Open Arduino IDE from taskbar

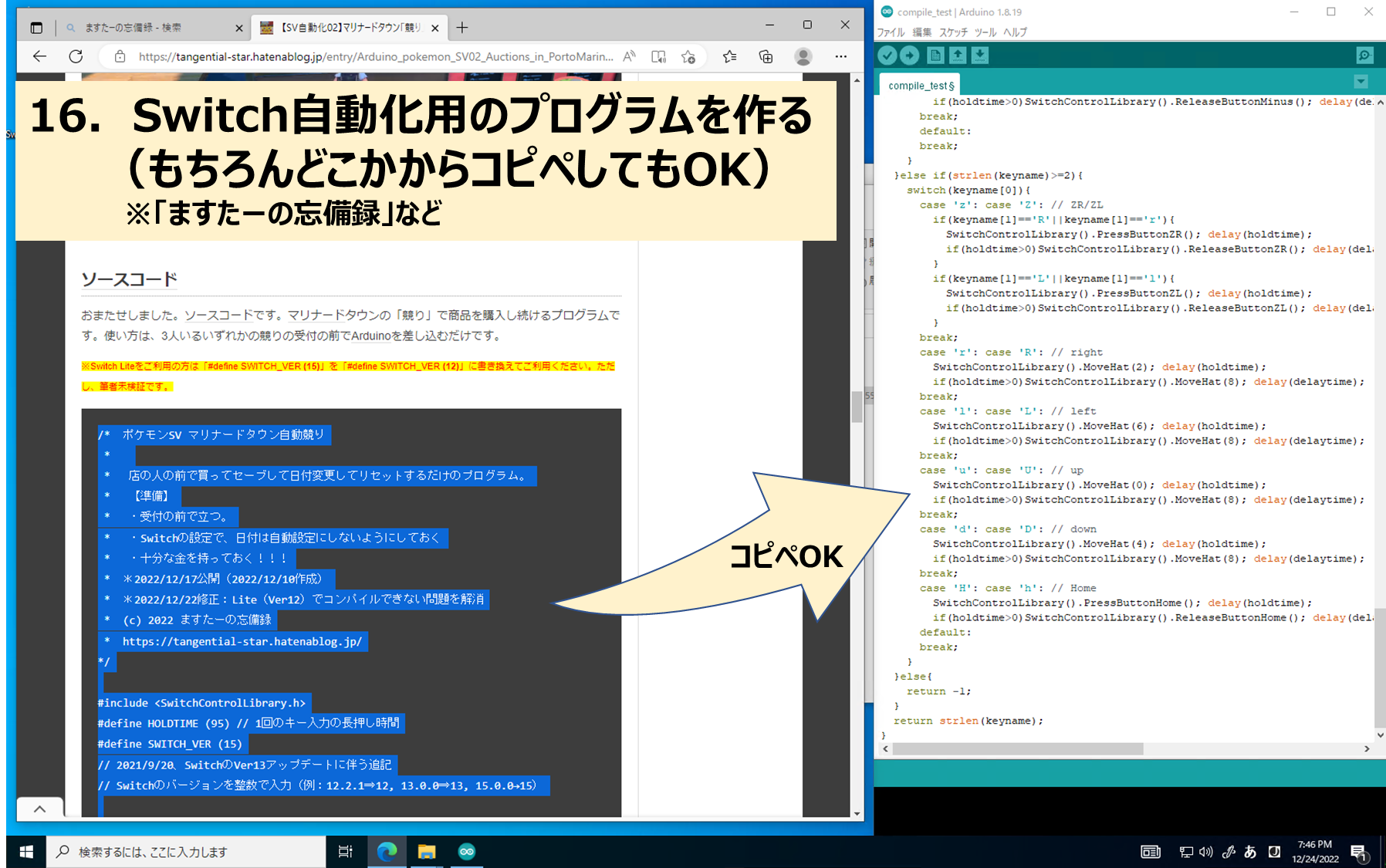pyautogui.click(x=467, y=852)
